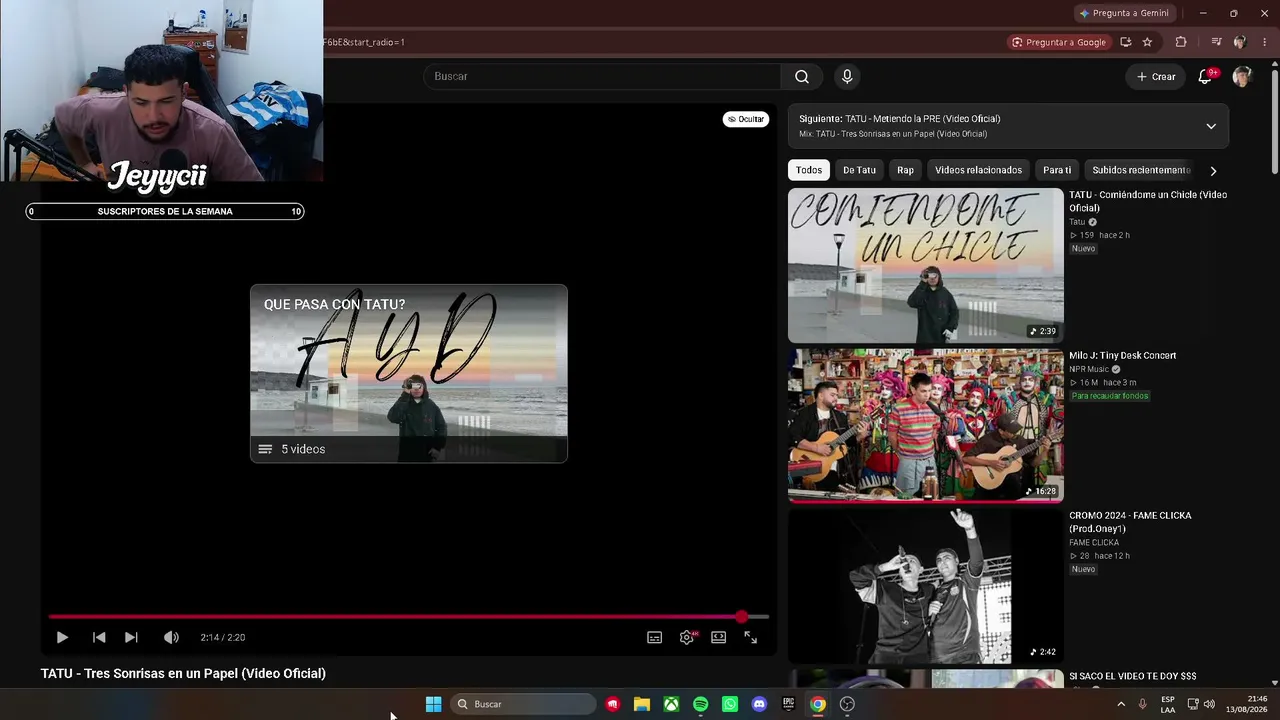Image resolution: width=1280 pixels, height=720 pixels.
Task: Install the page as app from address bar
Action: (1126, 42)
